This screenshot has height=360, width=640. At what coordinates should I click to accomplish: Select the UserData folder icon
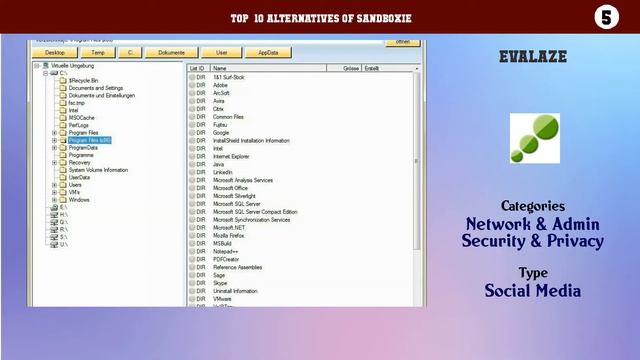[x=63, y=178]
